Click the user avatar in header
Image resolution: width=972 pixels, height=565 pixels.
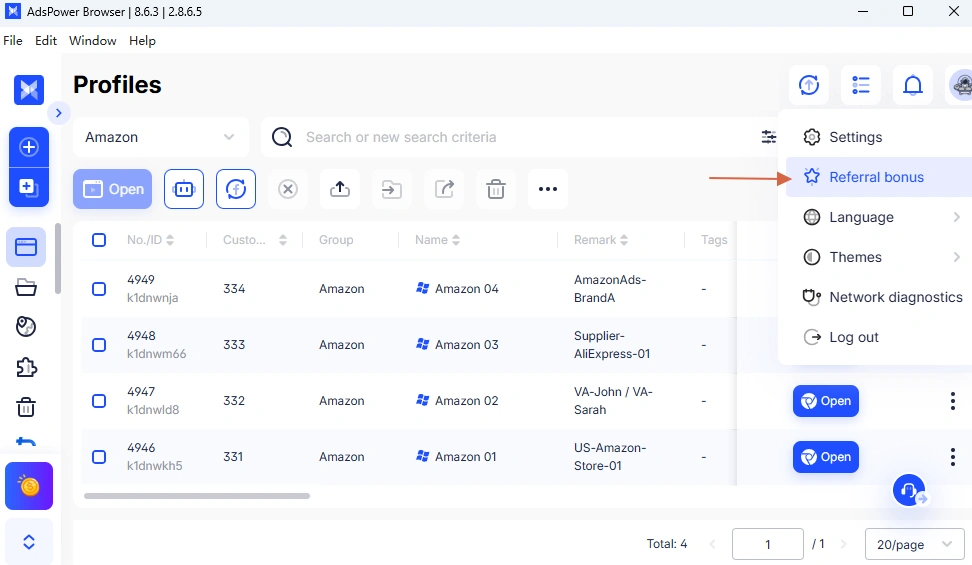pos(960,85)
